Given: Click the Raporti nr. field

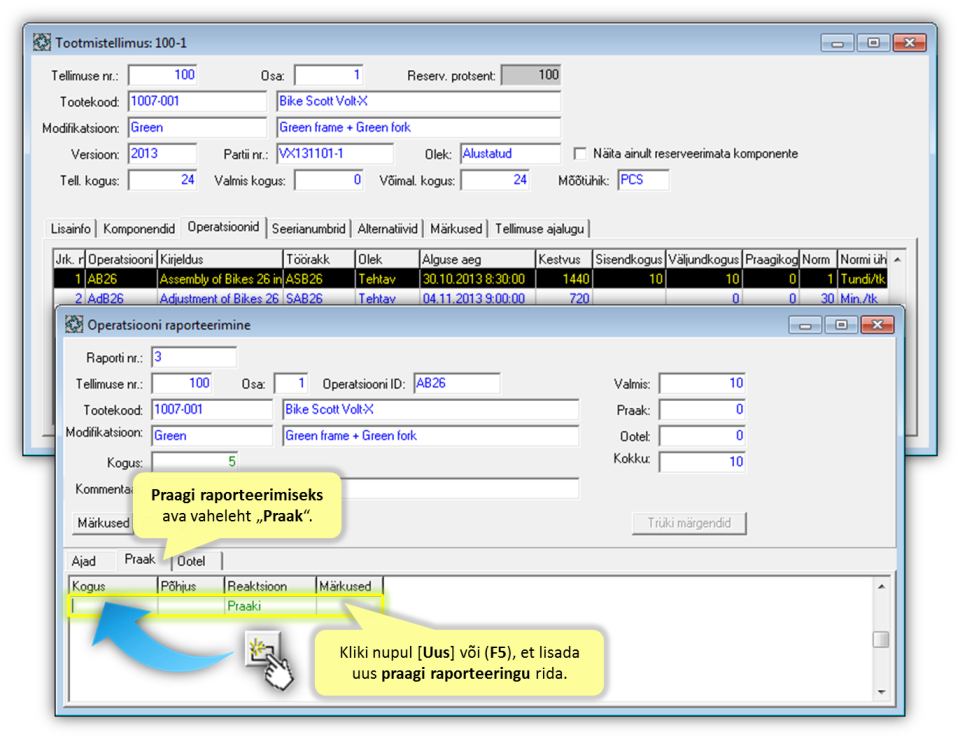Looking at the screenshot, I should coord(194,357).
